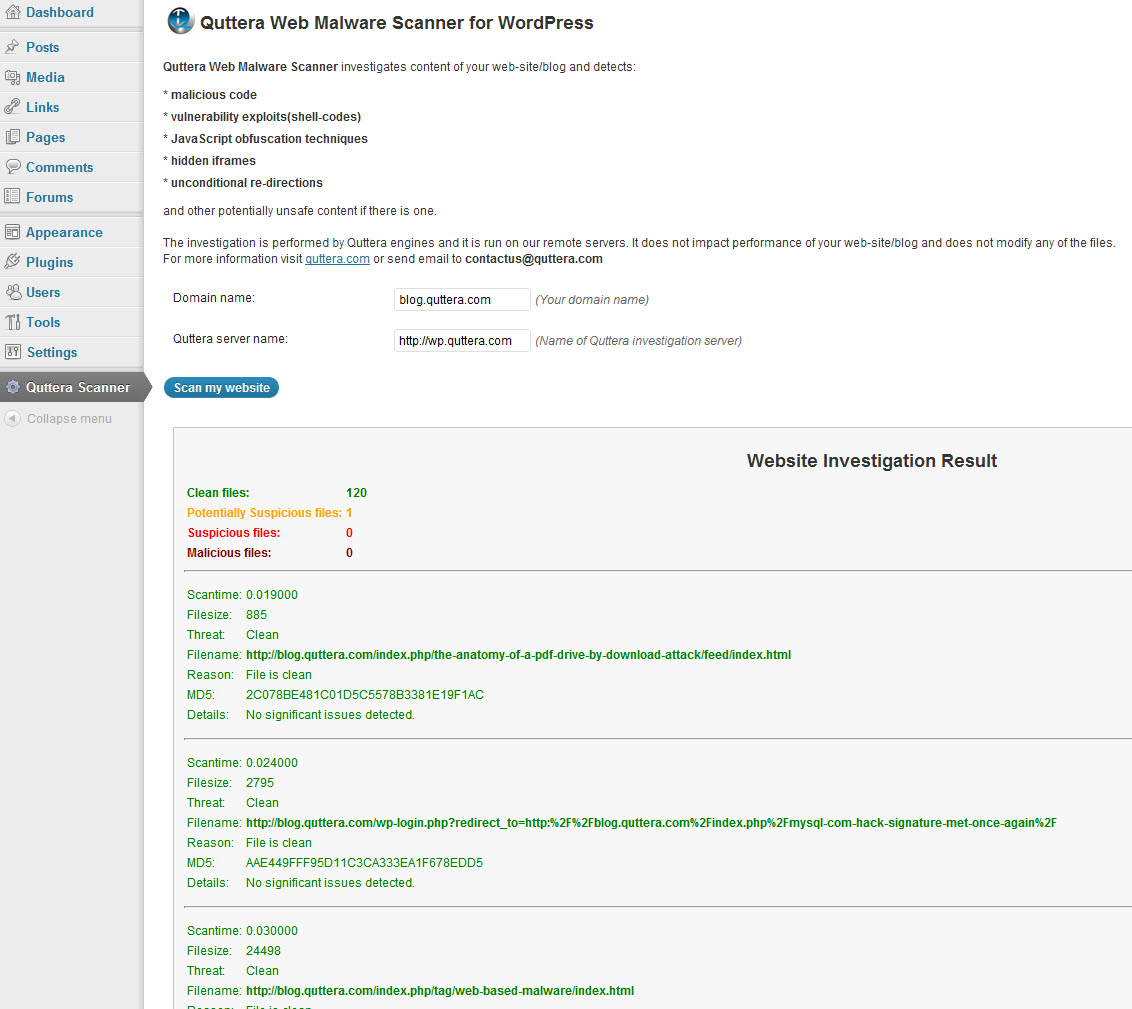This screenshot has height=1009, width=1132.
Task: Click MD5 value 2C078BE481C01D5C5578B3381E19F1AC
Action: 365,695
